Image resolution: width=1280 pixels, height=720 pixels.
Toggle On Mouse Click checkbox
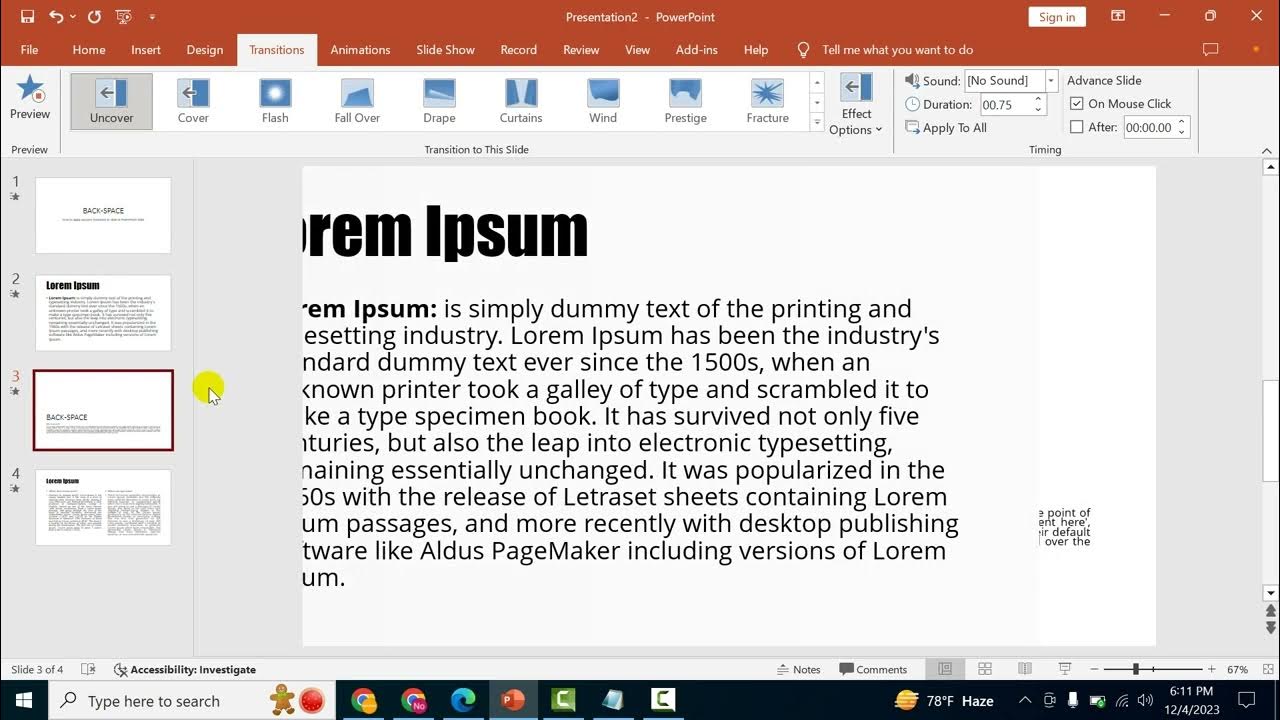pos(1077,103)
